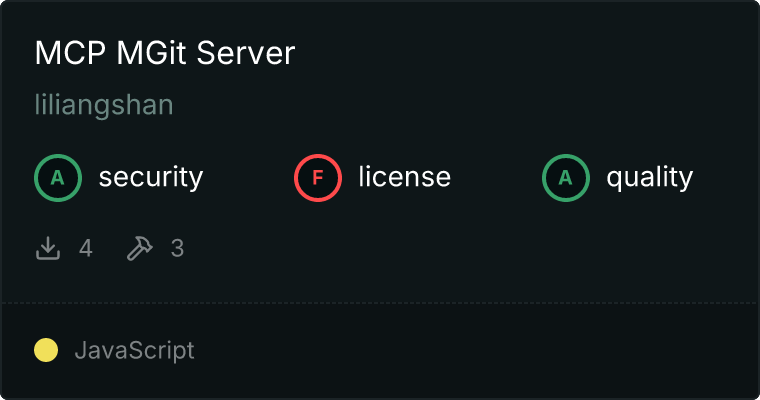This screenshot has height=400, width=760.
Task: Open the MCP MGit Server title
Action: pyautogui.click(x=165, y=53)
